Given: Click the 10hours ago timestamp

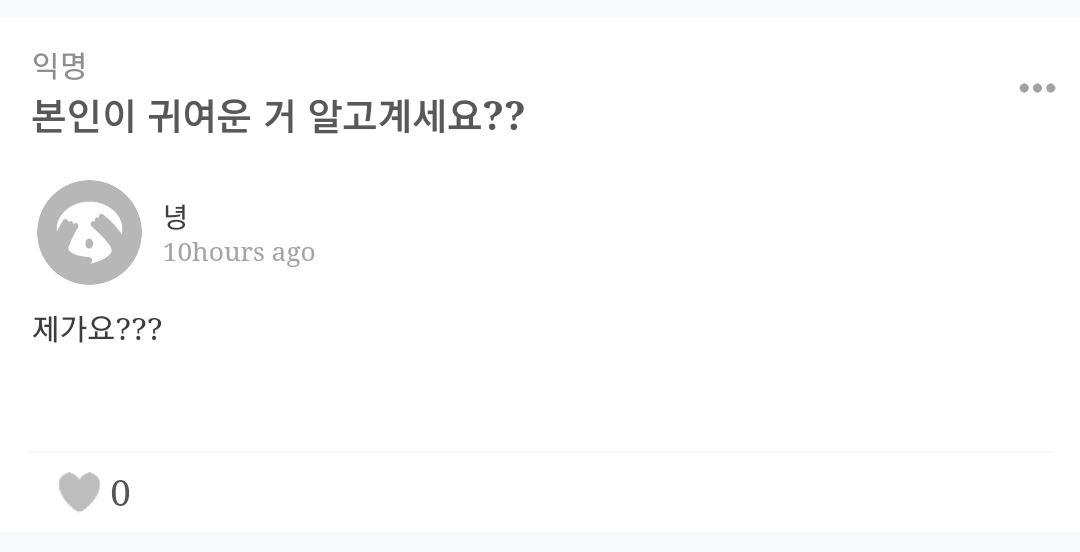Looking at the screenshot, I should point(239,252).
